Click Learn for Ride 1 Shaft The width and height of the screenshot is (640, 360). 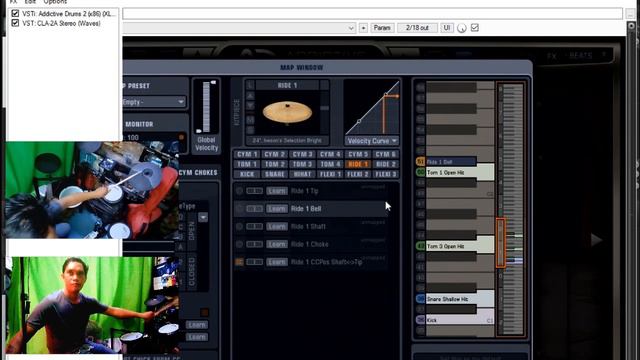[276, 226]
